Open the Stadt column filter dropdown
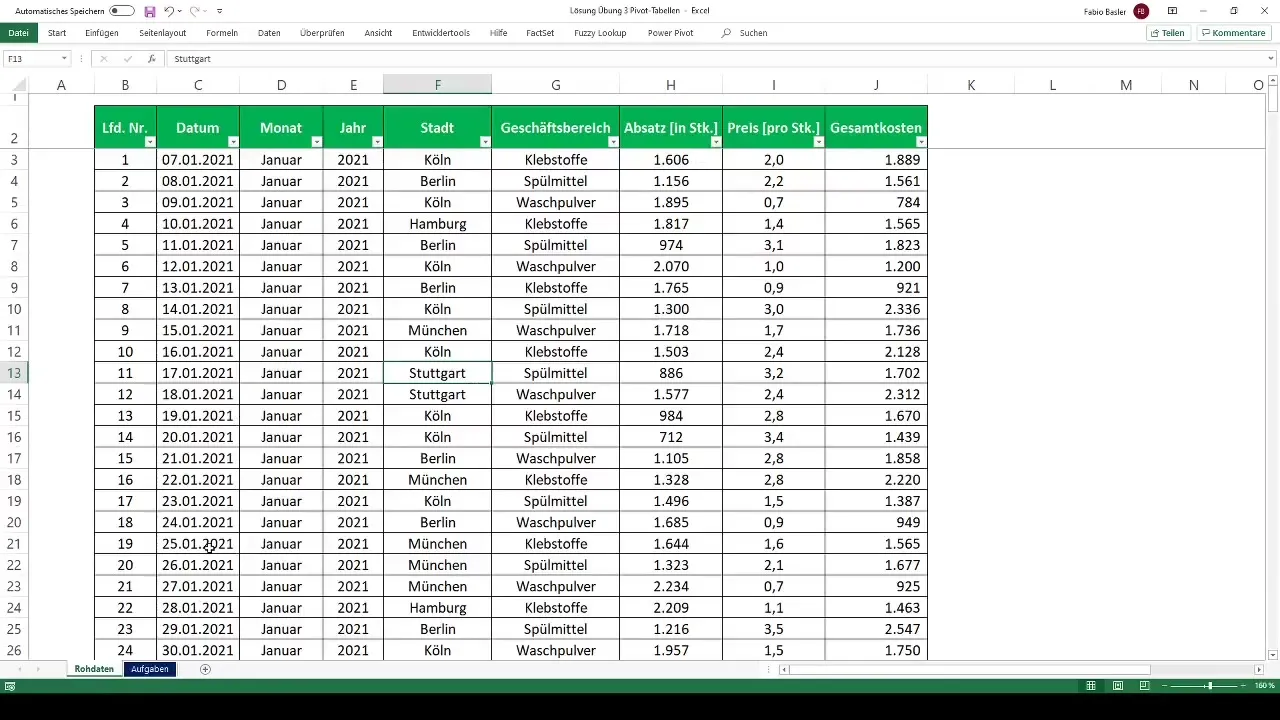Screen dimensions: 1280x720 point(485,142)
